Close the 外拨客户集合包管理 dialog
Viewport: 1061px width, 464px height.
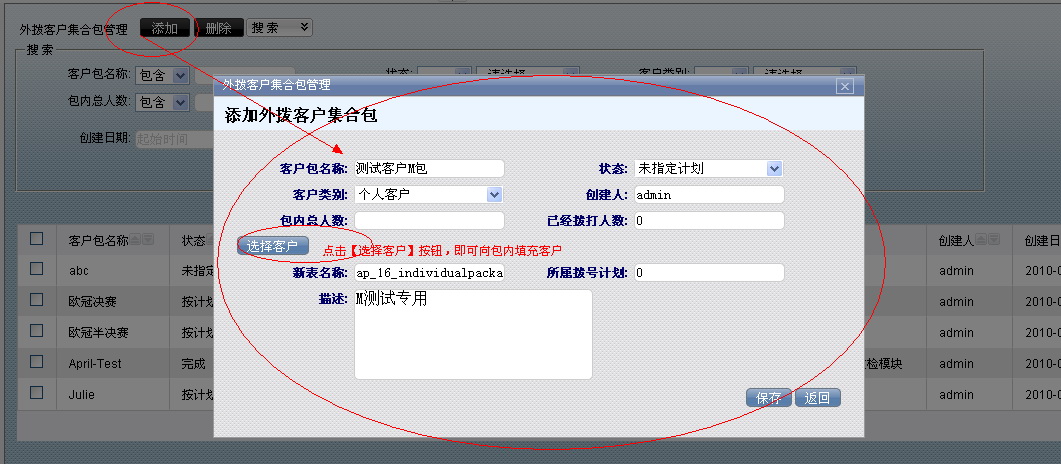click(x=845, y=86)
